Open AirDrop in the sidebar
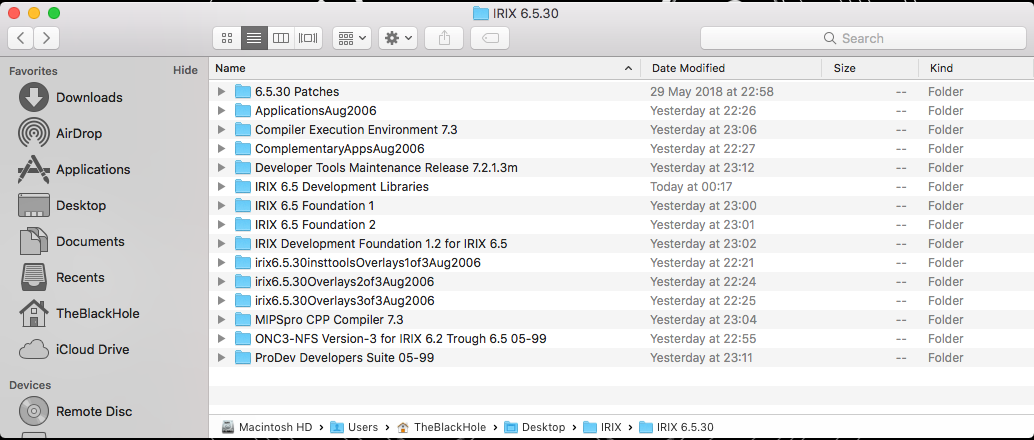 pyautogui.click(x=79, y=134)
